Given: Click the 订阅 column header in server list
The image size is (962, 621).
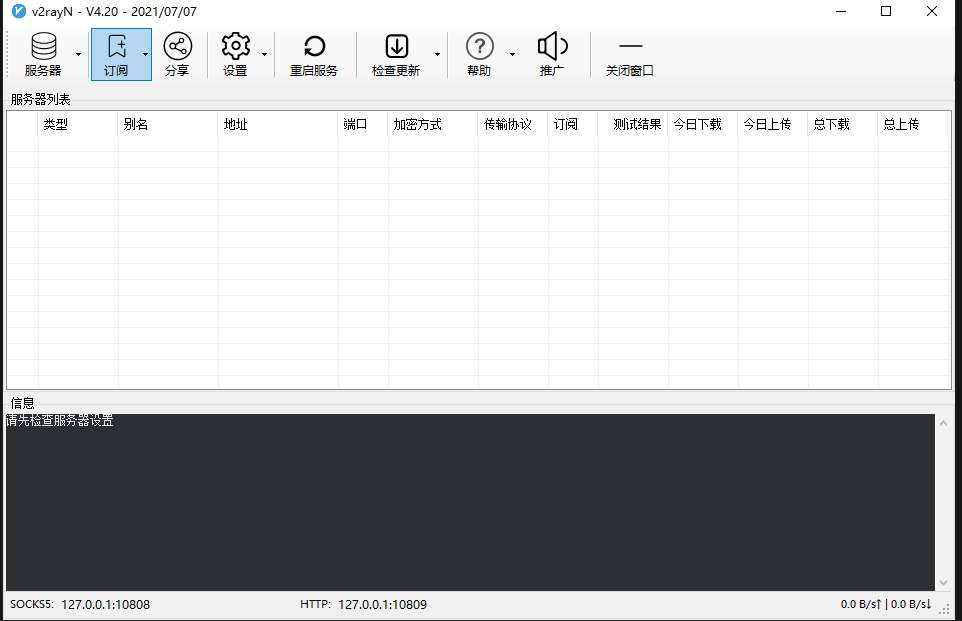Looking at the screenshot, I should click(573, 125).
